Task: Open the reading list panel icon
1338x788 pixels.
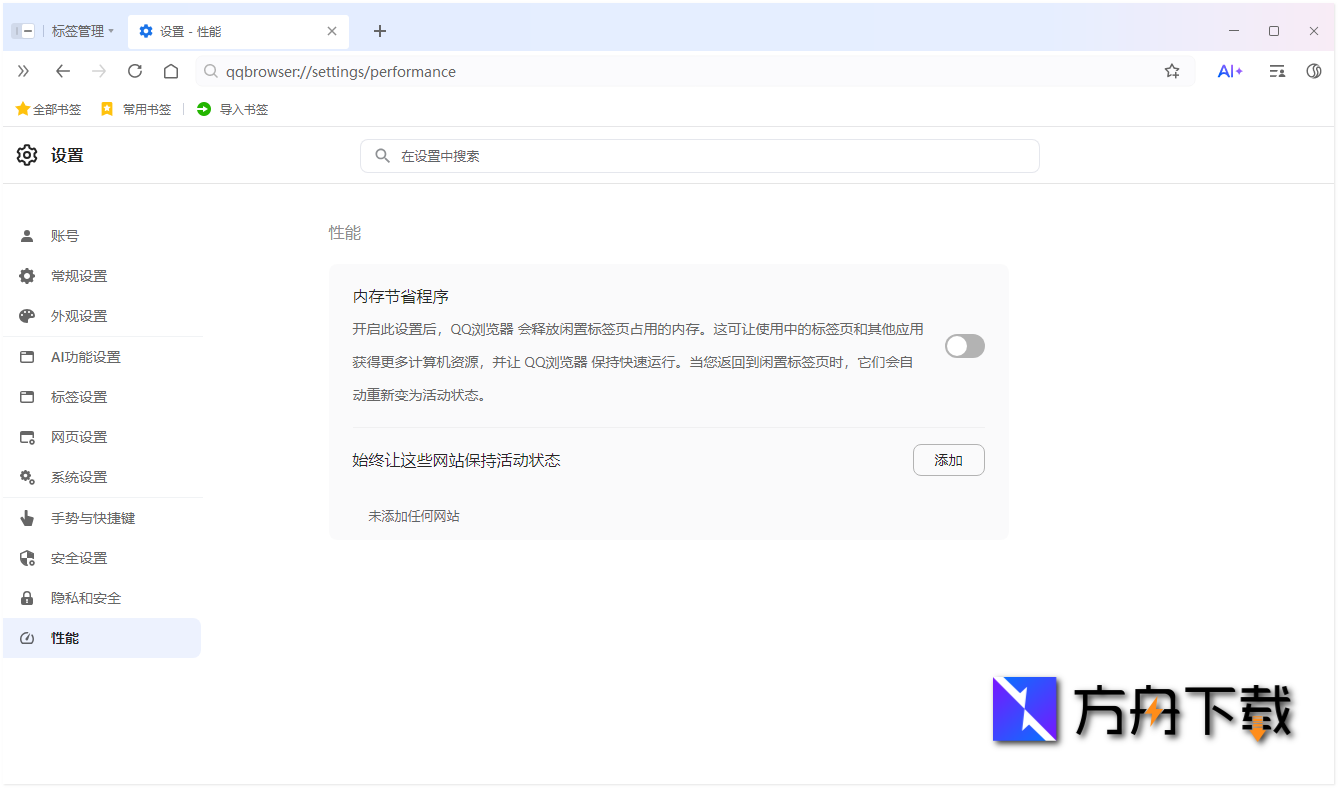Action: coord(1276,71)
